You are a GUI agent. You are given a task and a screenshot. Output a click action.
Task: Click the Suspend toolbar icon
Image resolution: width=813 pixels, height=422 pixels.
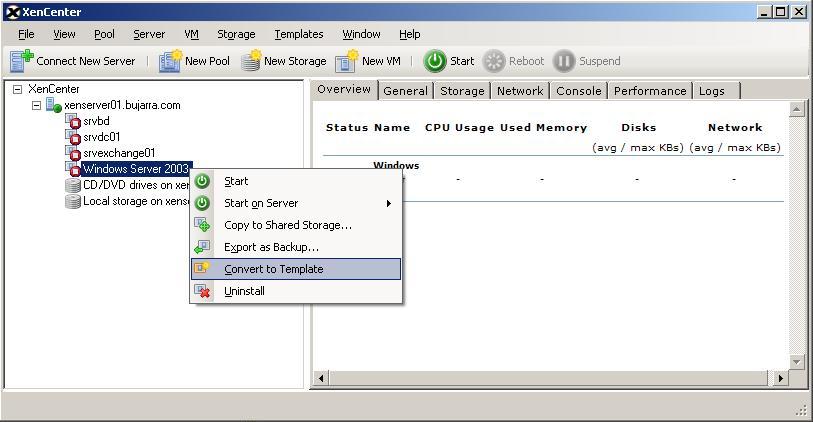[564, 61]
